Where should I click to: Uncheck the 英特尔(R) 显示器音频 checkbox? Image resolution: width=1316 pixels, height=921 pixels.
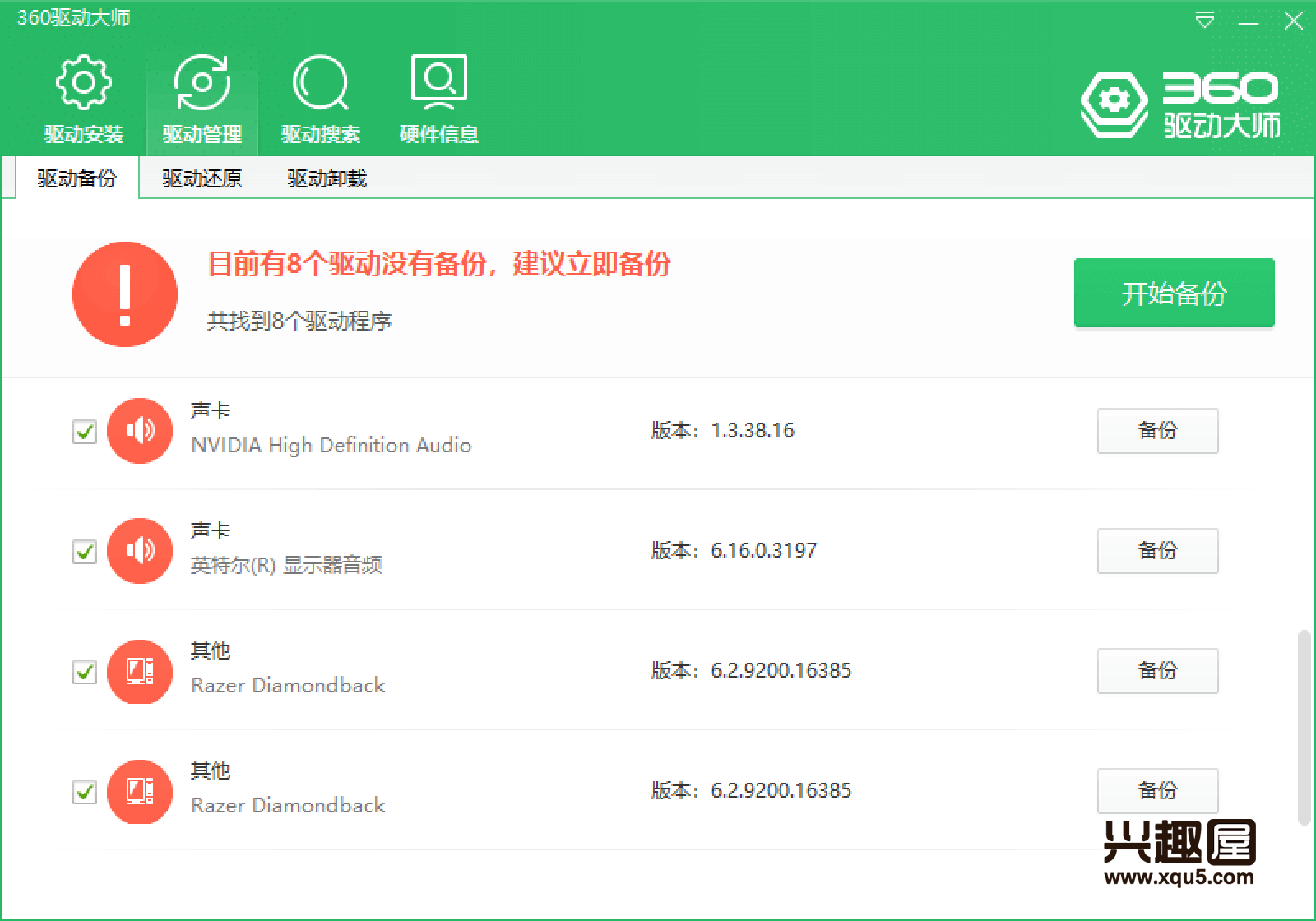(85, 551)
